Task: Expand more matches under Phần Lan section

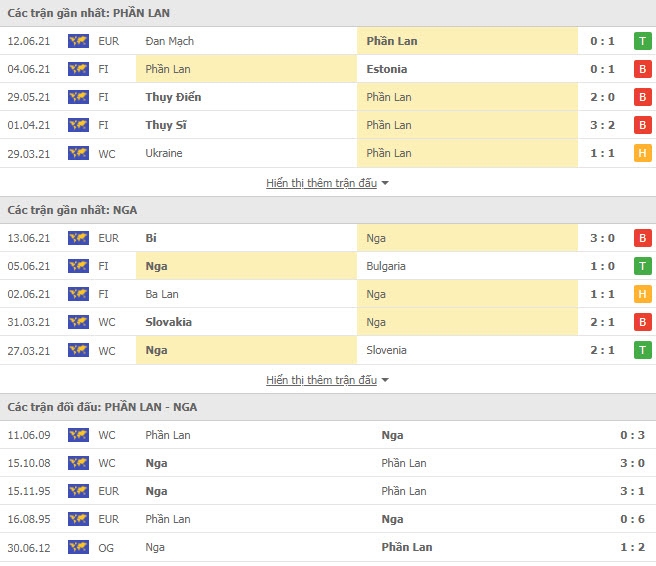Action: [x=321, y=183]
